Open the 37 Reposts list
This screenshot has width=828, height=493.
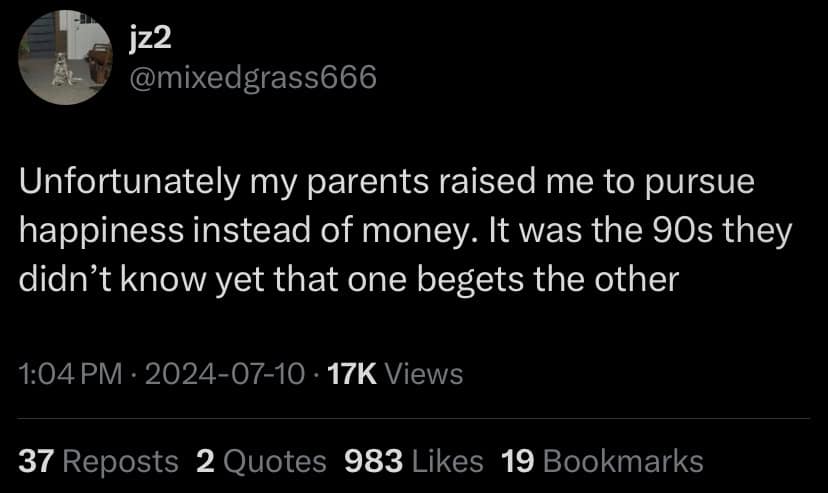coord(99,461)
